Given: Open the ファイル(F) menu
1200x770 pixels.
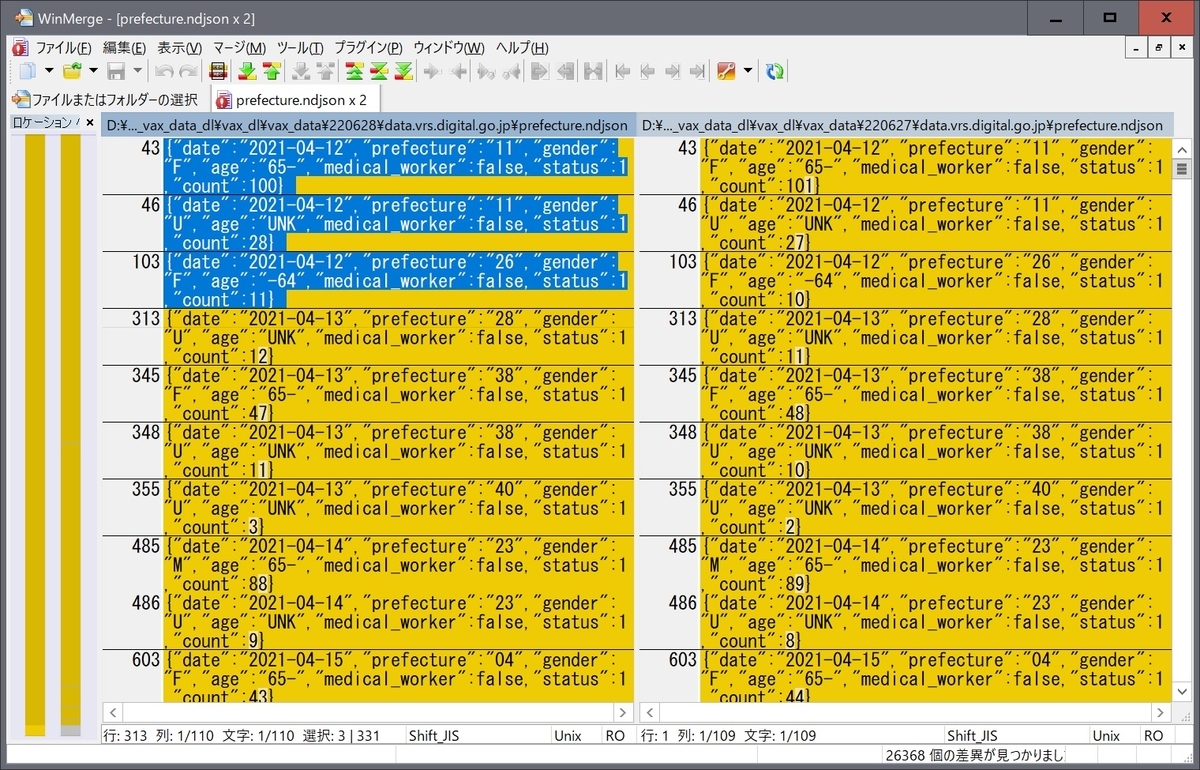Looking at the screenshot, I should (x=63, y=47).
